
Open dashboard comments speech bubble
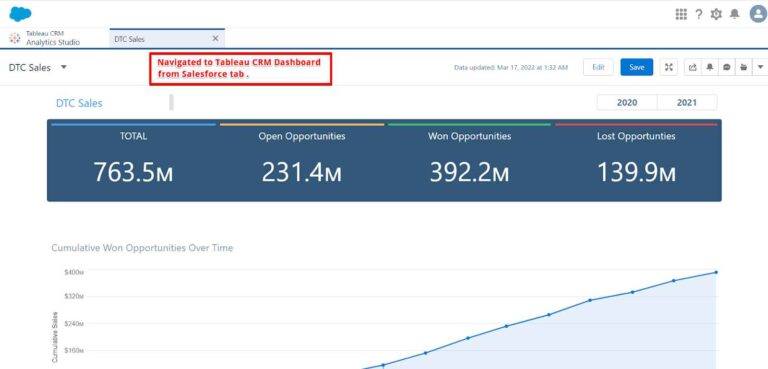click(726, 67)
